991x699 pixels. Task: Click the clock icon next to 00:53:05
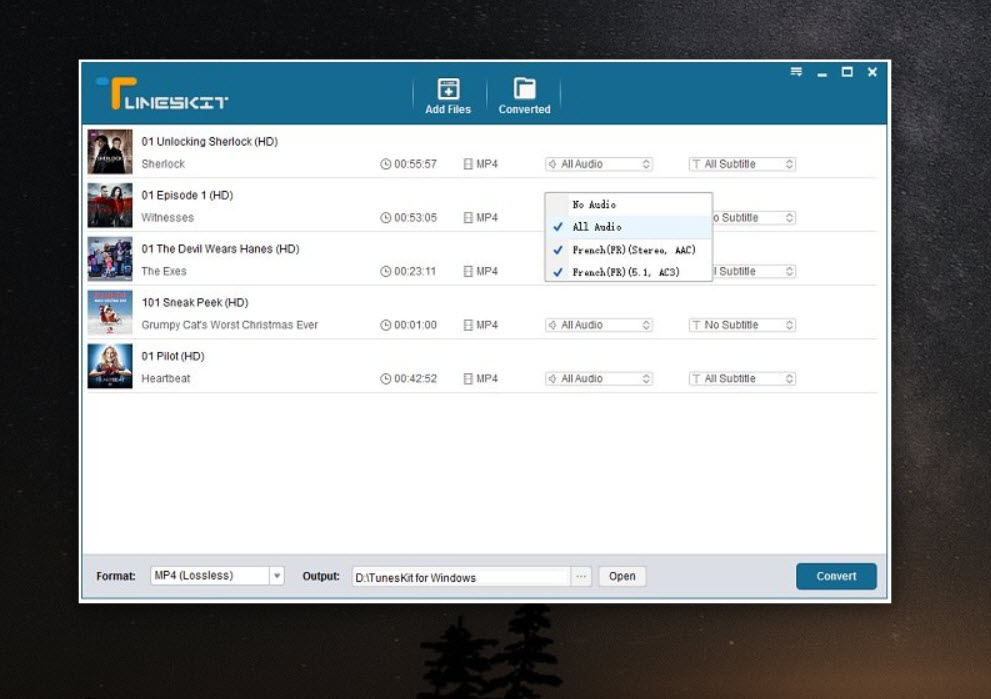[386, 218]
